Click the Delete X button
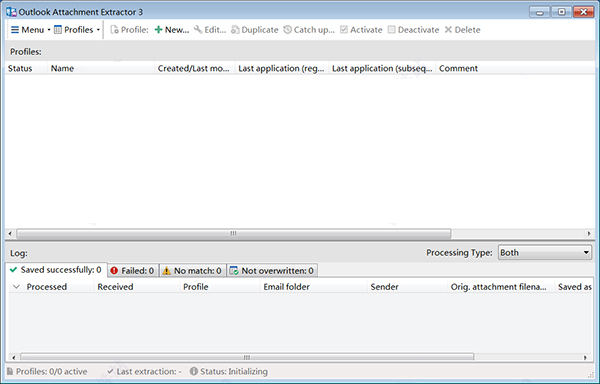The width and height of the screenshot is (600, 384). [462, 30]
